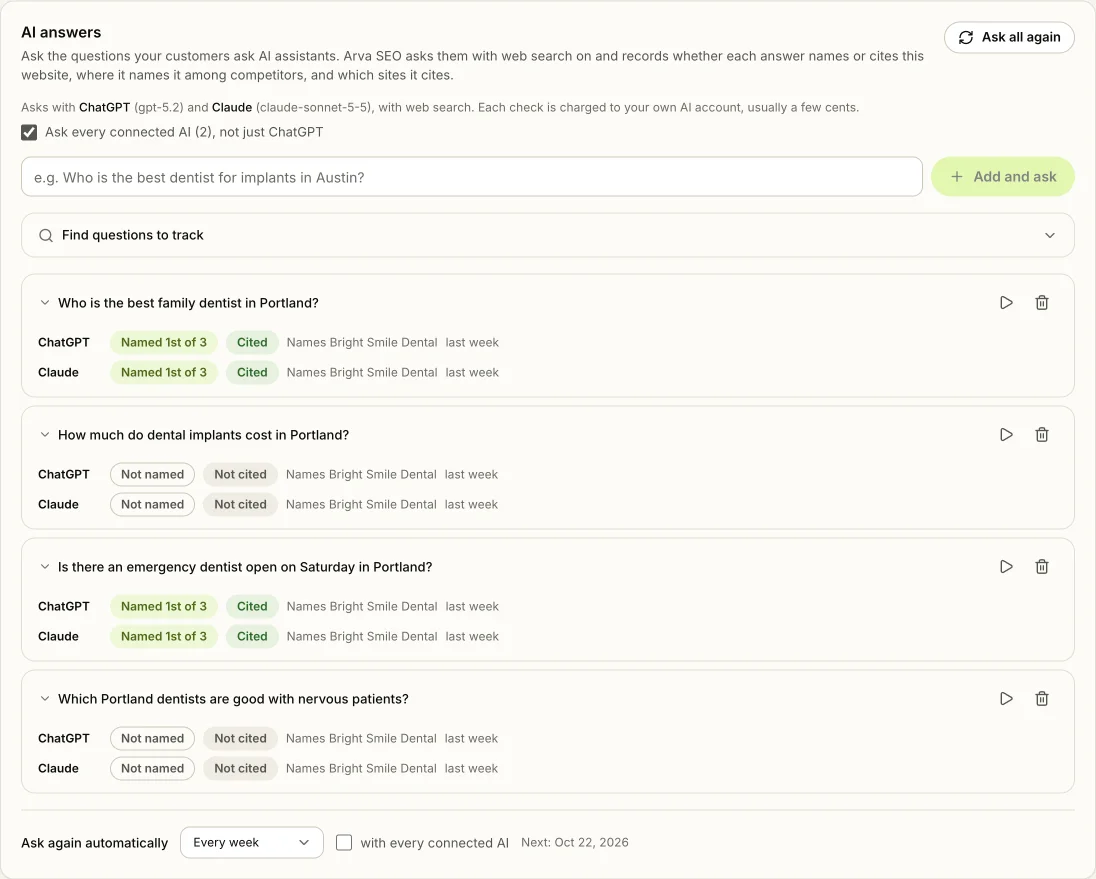This screenshot has width=1096, height=879.
Task: Click Claude 'last week' under emergency dentist
Action: tap(473, 637)
